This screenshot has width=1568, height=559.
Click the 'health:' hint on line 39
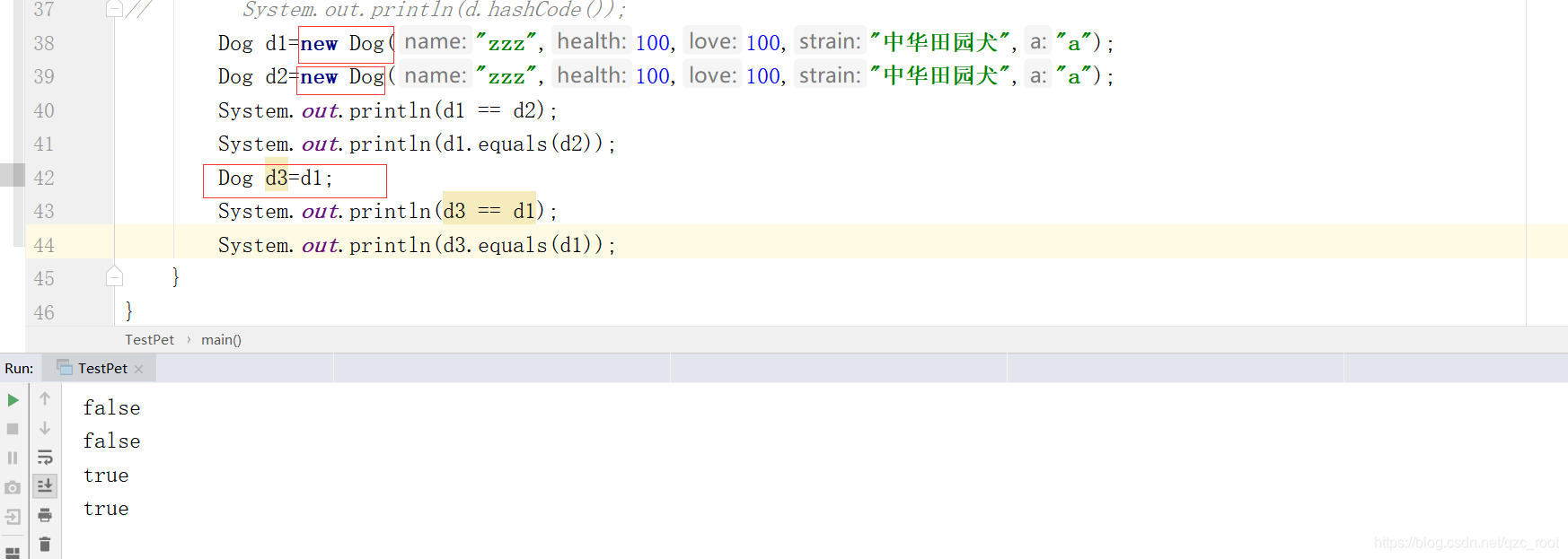click(x=592, y=75)
